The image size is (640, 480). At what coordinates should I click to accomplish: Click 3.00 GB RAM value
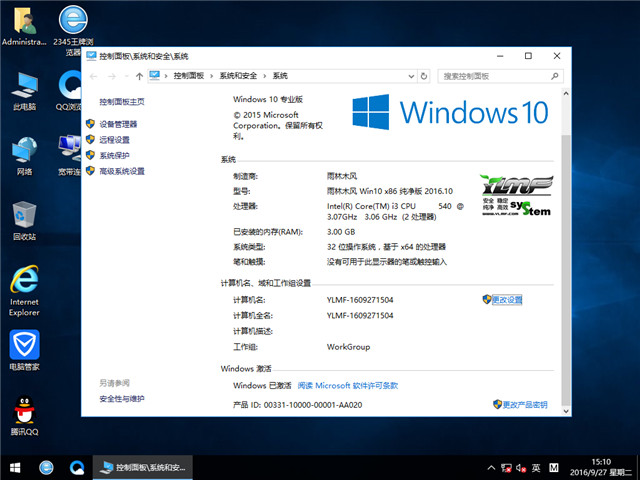(x=341, y=232)
